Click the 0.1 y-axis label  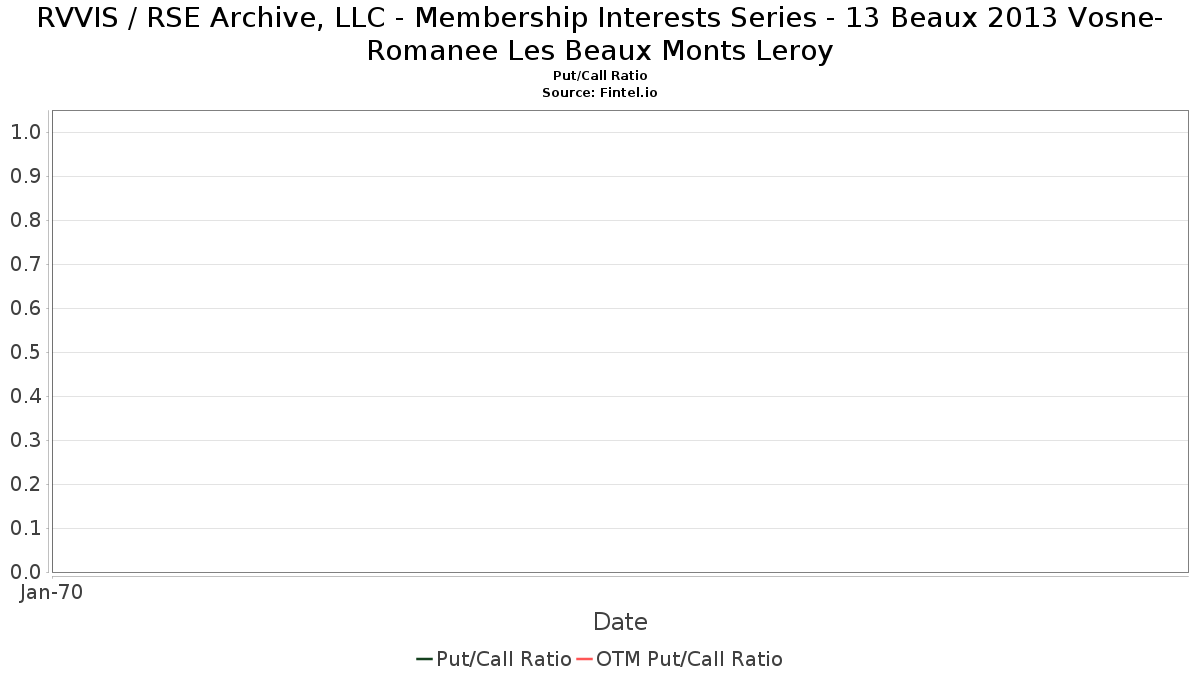coord(25,528)
